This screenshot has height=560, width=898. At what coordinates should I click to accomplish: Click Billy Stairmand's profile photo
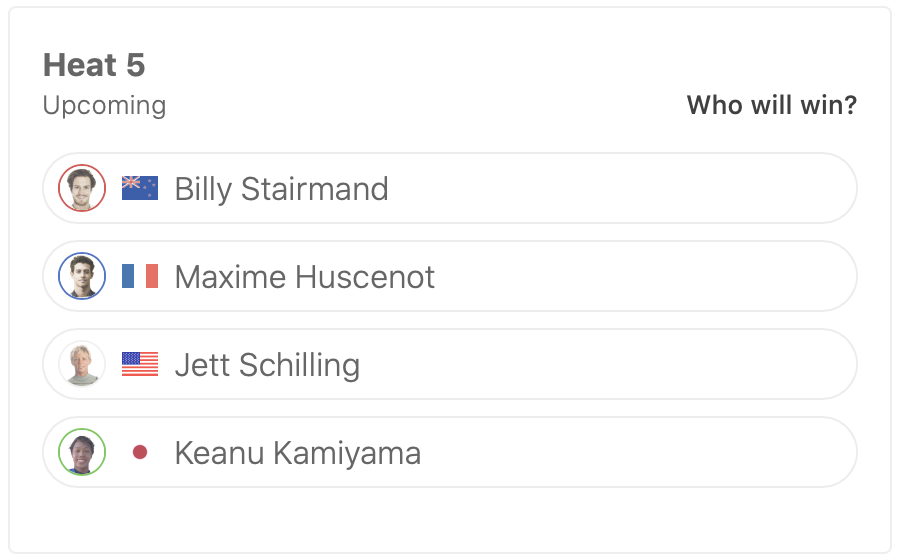click(82, 188)
